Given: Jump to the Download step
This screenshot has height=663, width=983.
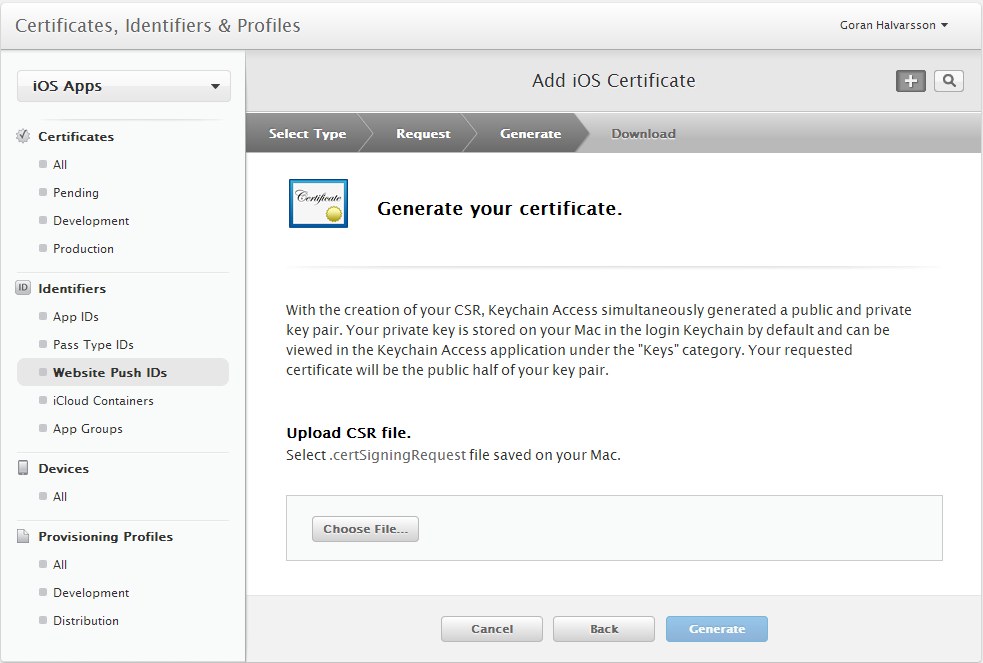Looking at the screenshot, I should [x=643, y=132].
